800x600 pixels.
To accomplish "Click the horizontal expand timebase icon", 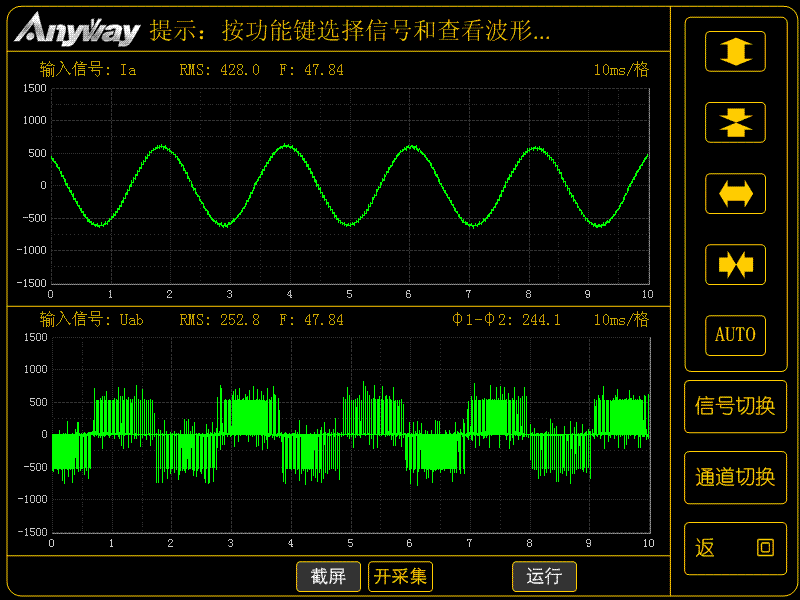I will click(735, 193).
